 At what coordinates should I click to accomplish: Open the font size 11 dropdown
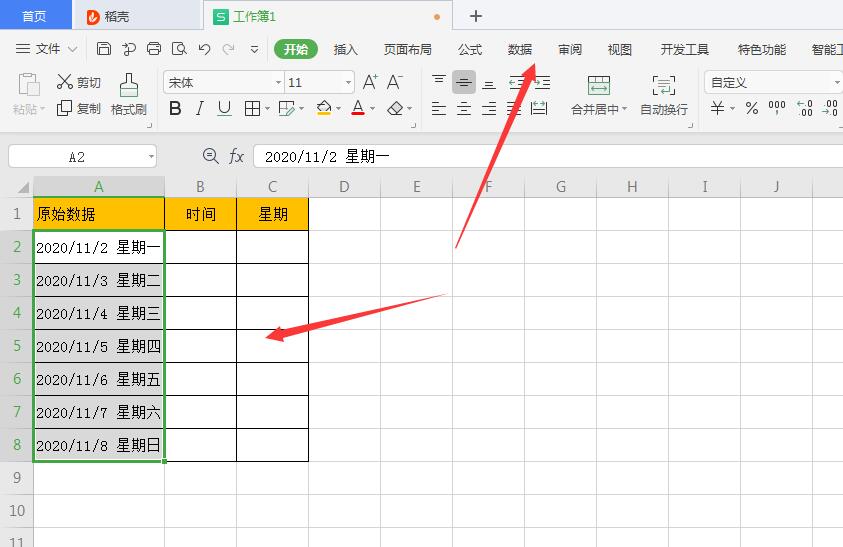[x=348, y=82]
